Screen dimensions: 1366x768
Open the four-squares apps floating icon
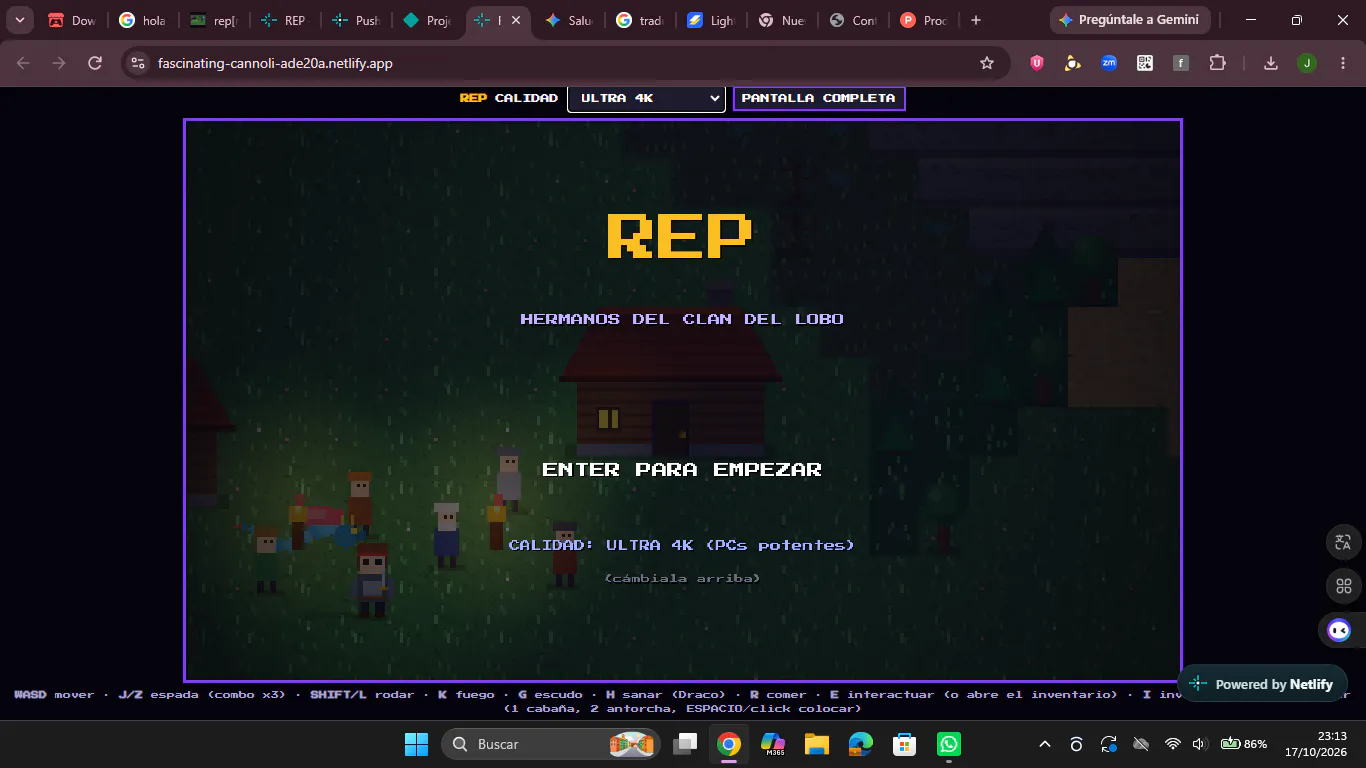1343,586
